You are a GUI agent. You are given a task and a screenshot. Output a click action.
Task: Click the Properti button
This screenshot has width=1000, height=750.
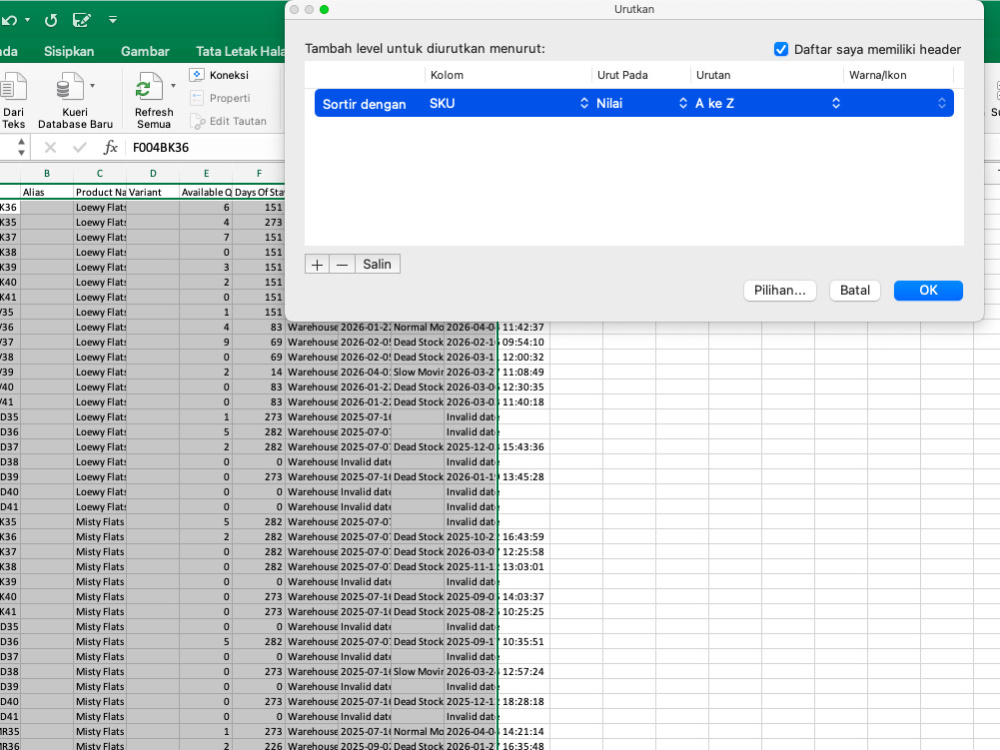click(x=220, y=98)
